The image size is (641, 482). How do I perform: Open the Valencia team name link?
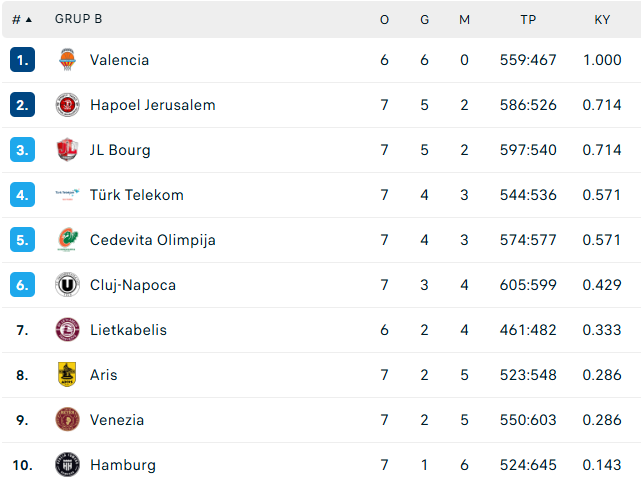point(119,60)
